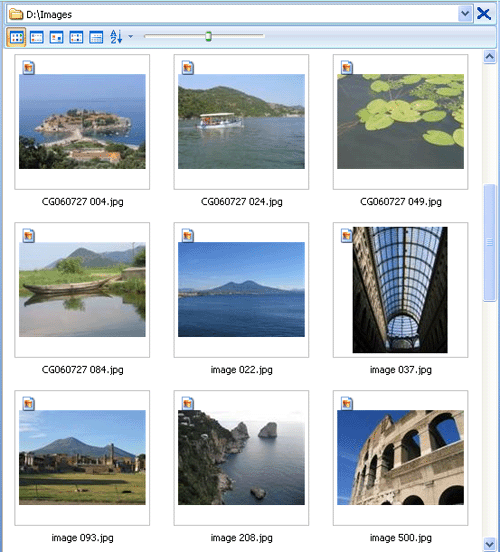Expand the D:\Images path dropdown
The height and width of the screenshot is (552, 500).
point(465,14)
